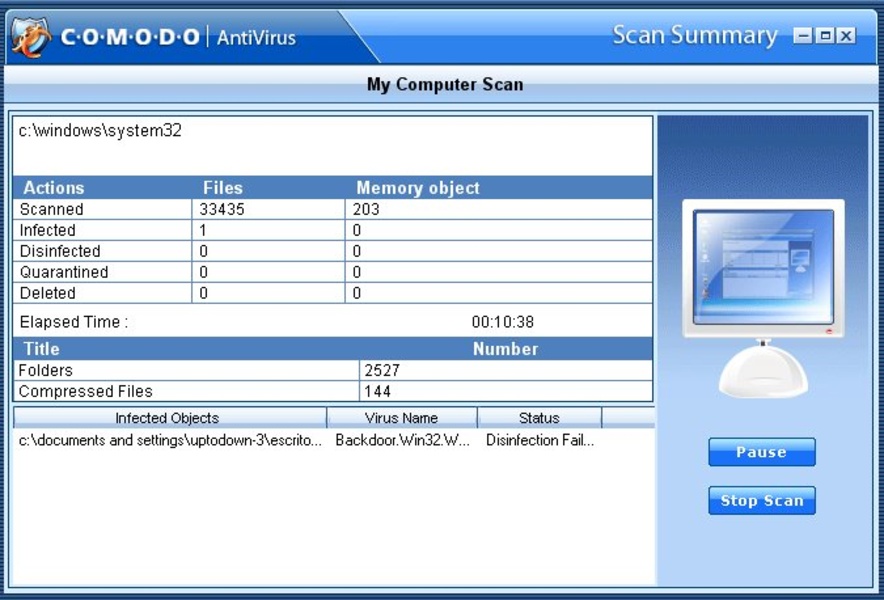Screen dimensions: 884x600
Task: Click the Number table header
Action: (x=505, y=349)
